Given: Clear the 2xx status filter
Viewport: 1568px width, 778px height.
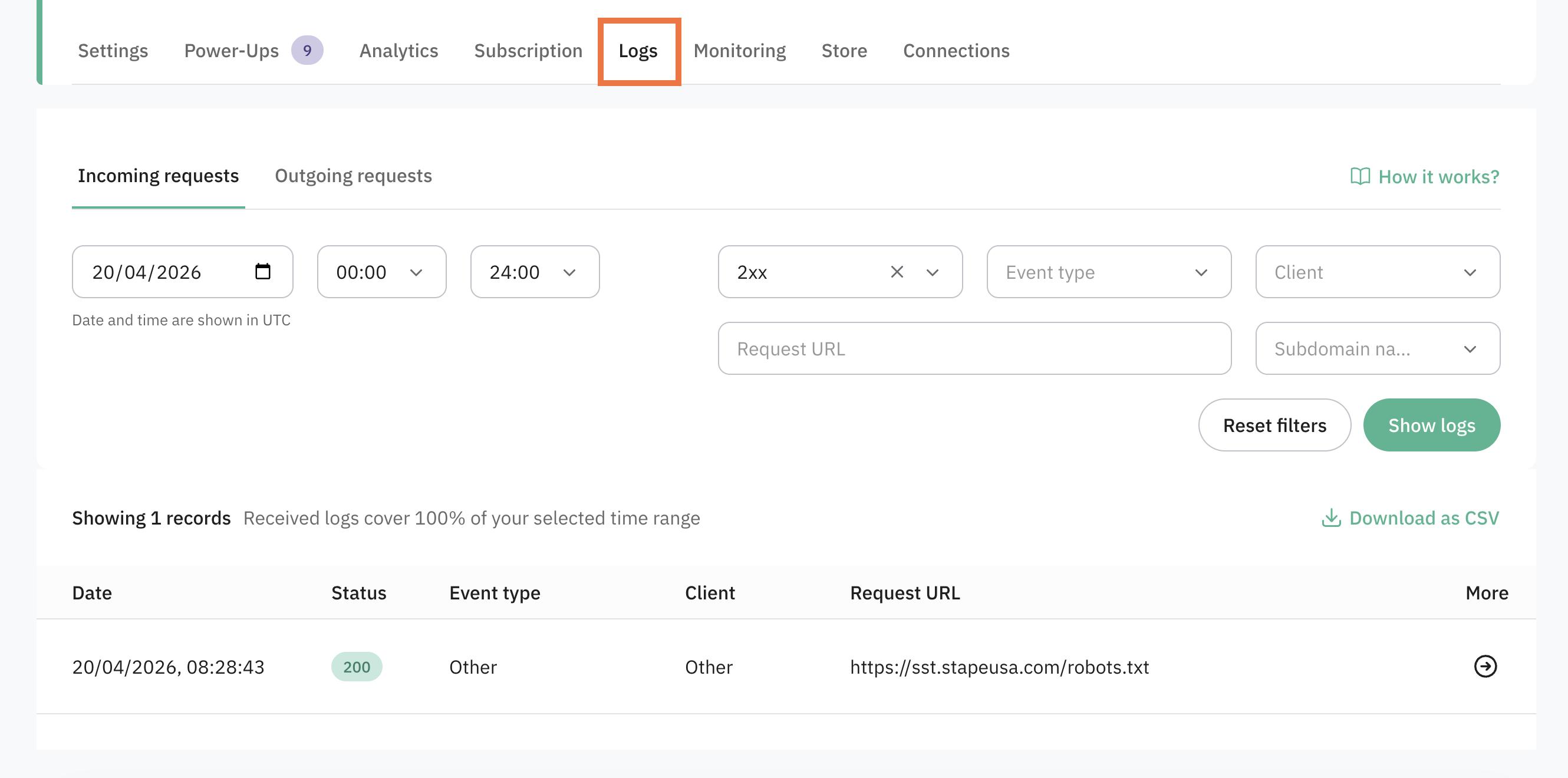Looking at the screenshot, I should click(897, 272).
